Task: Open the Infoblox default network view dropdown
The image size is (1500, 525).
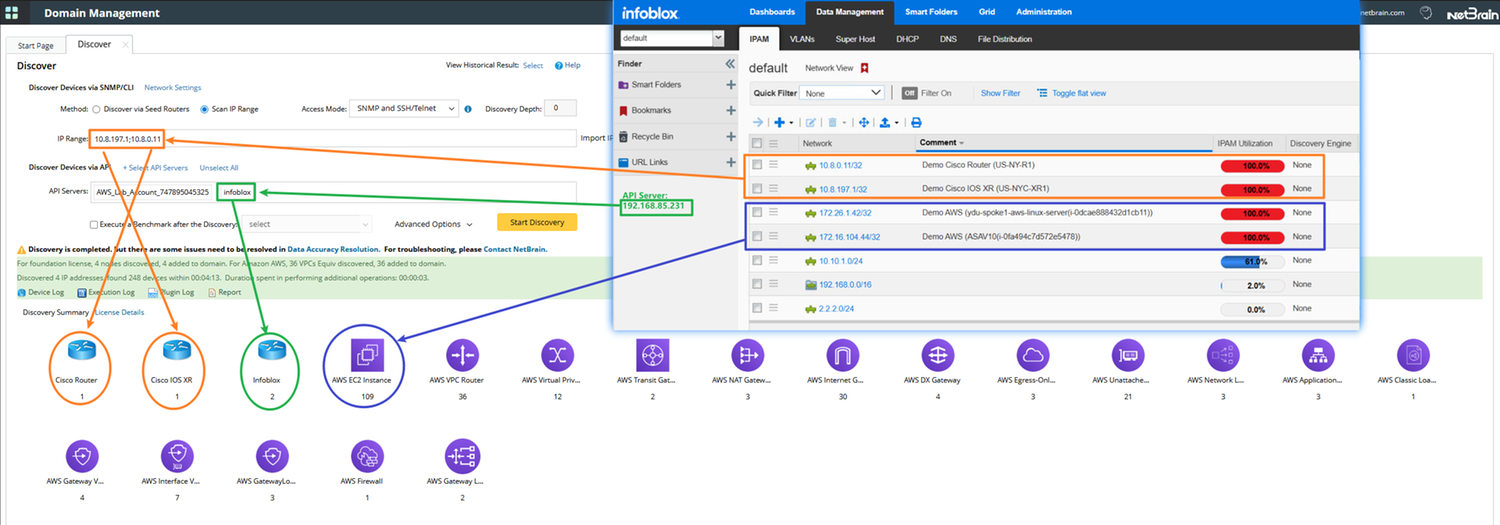Action: 672,38
